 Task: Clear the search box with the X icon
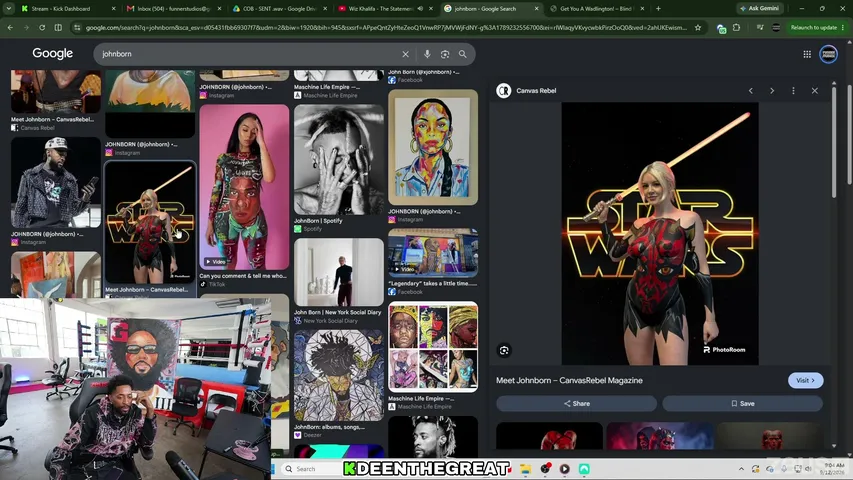coord(405,54)
